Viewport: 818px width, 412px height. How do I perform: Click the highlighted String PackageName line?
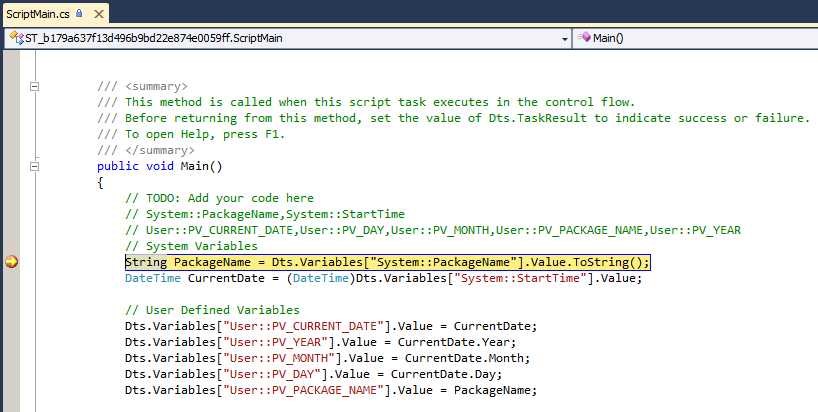coord(387,262)
